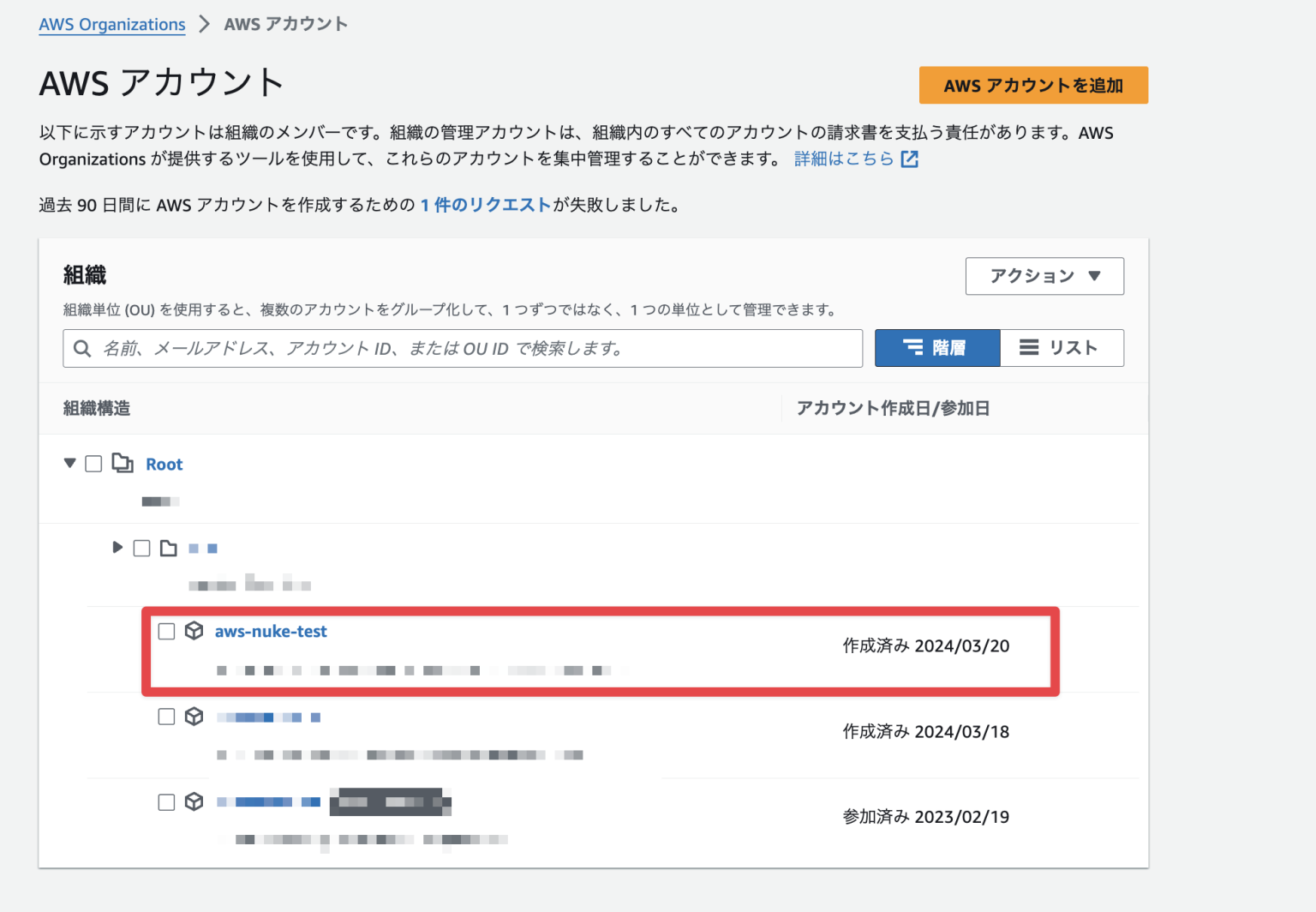Click inside the account search input field

(x=463, y=348)
